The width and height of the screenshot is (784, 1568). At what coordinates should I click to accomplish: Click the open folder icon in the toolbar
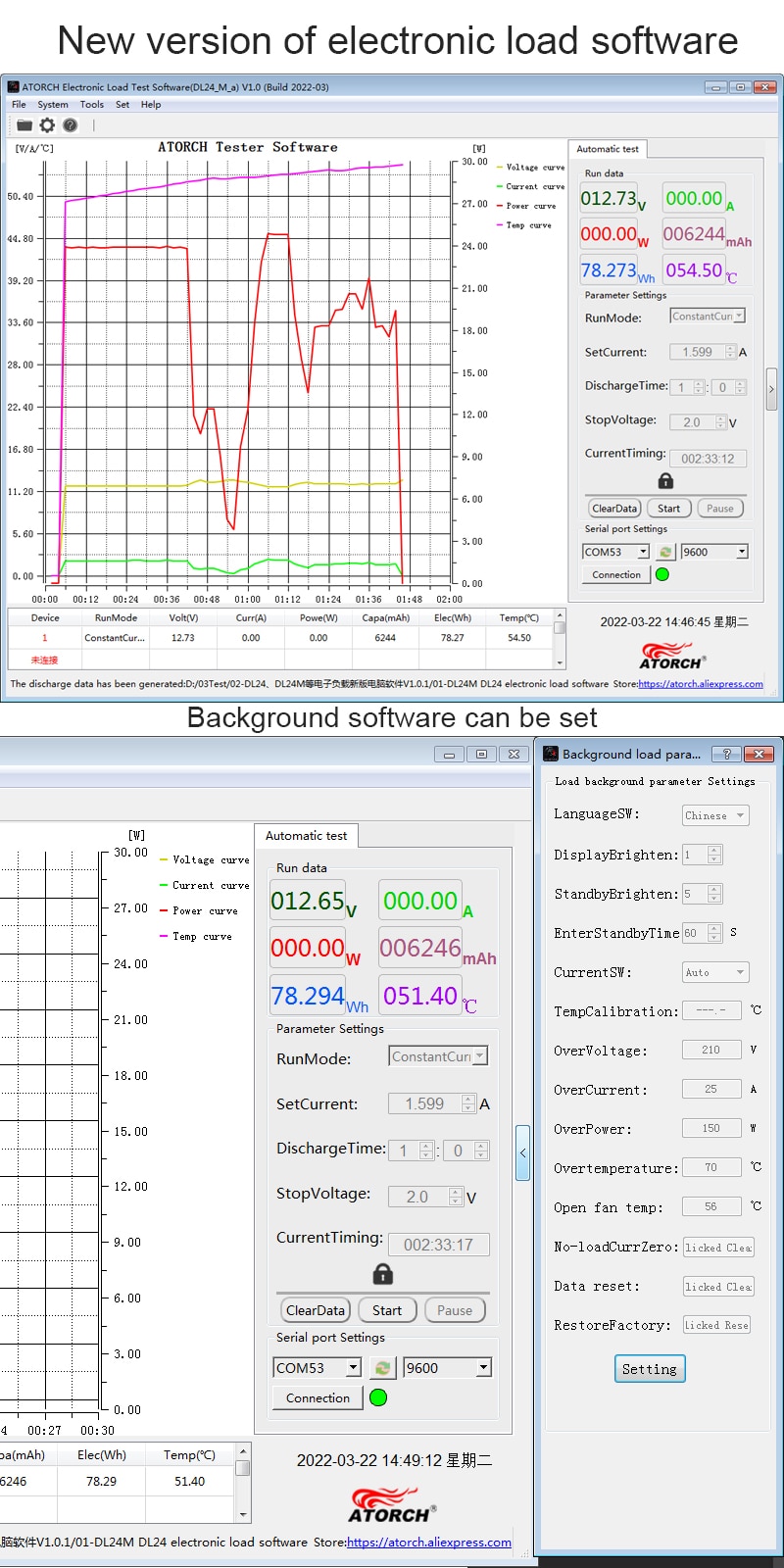(24, 124)
